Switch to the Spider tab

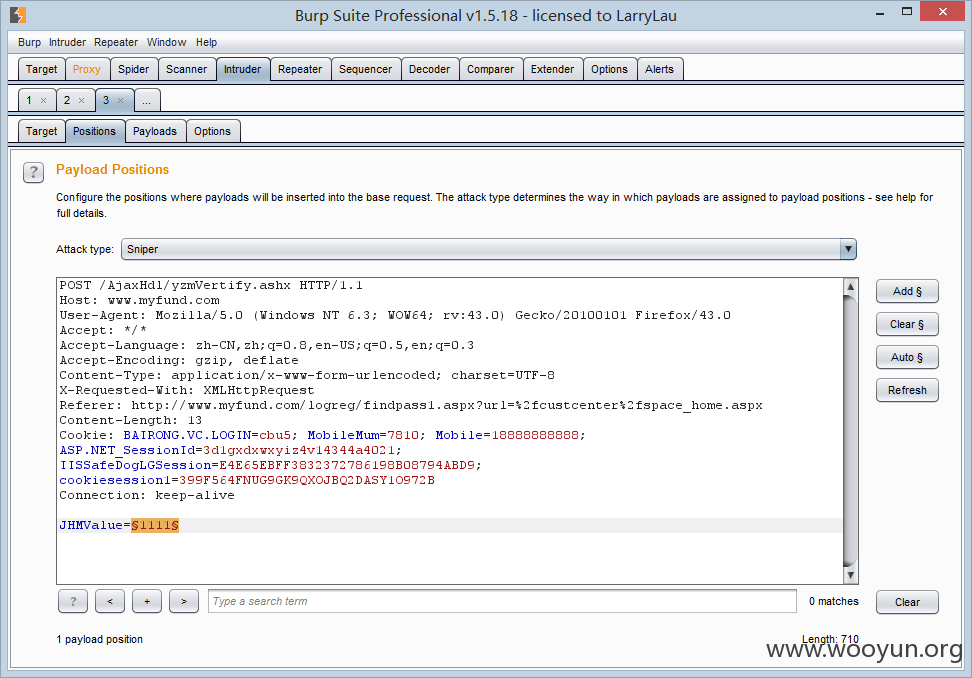point(133,69)
